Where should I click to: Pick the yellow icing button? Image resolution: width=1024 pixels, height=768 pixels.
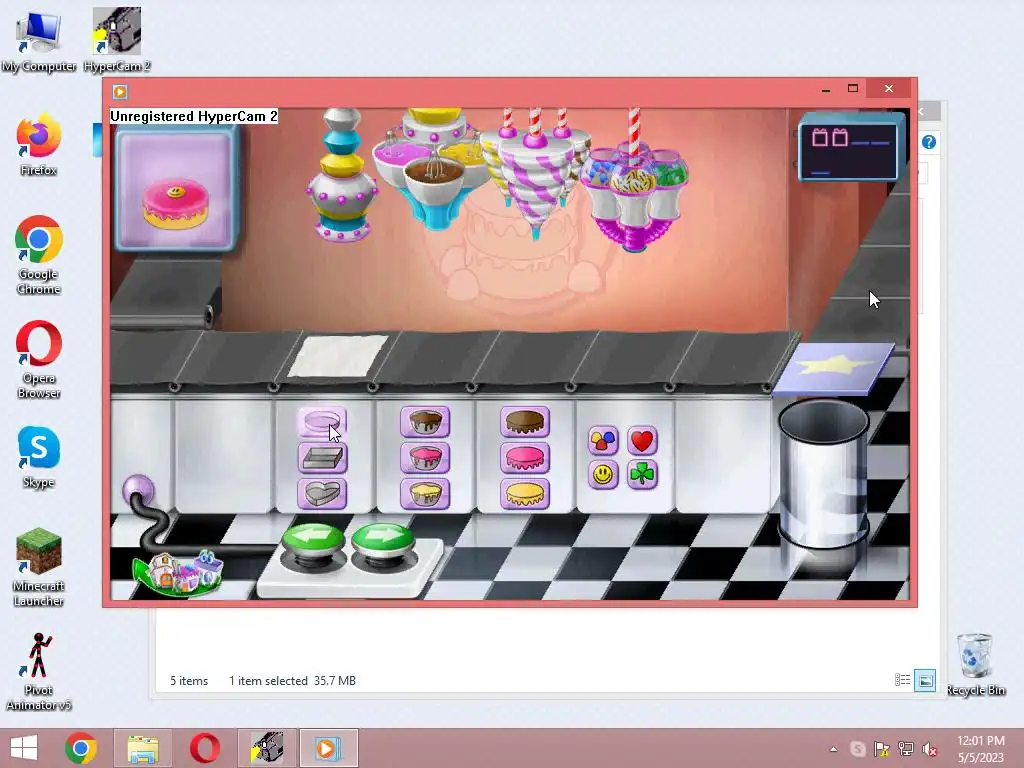(x=525, y=494)
